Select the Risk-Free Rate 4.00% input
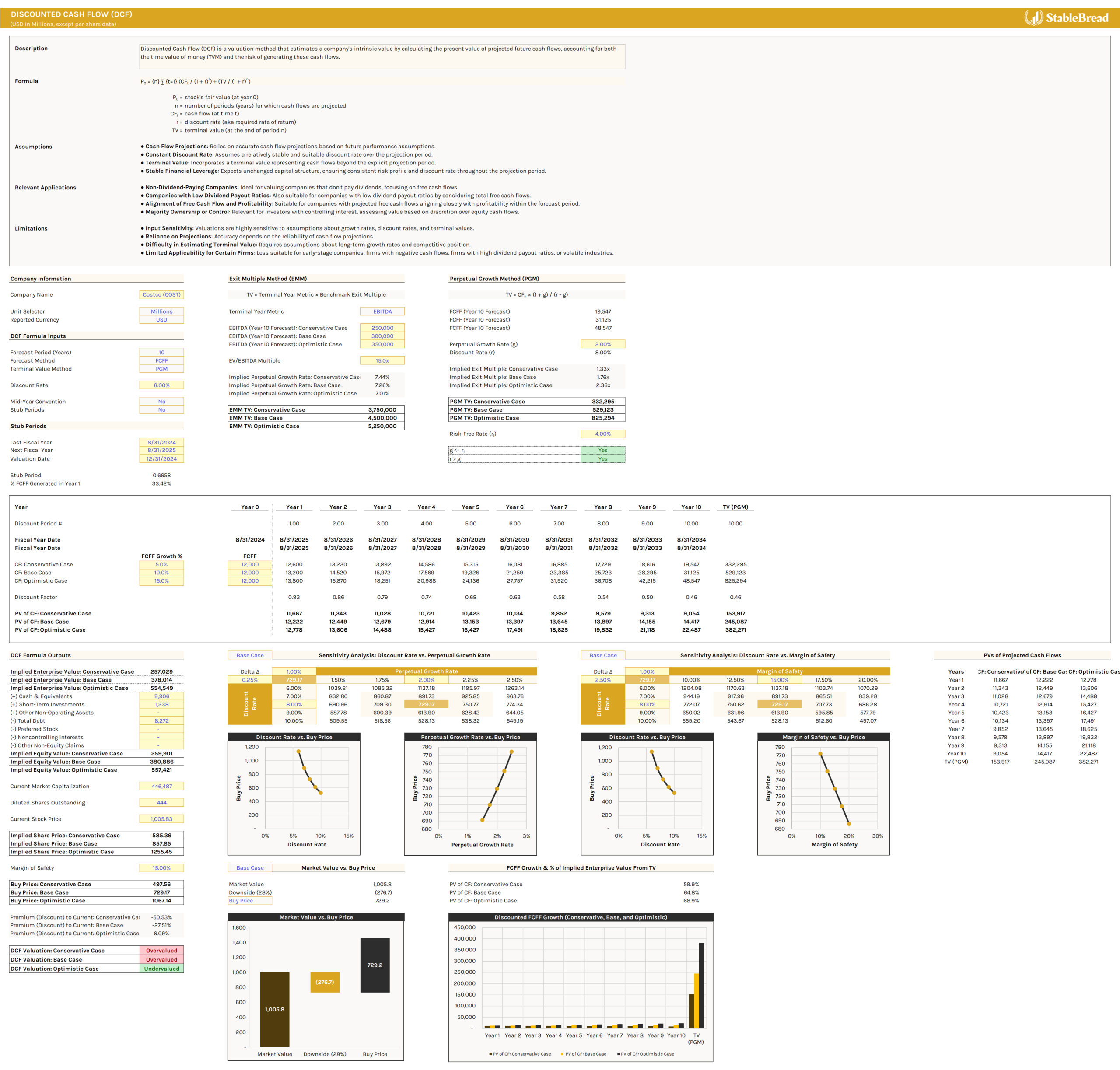 pyautogui.click(x=602, y=434)
